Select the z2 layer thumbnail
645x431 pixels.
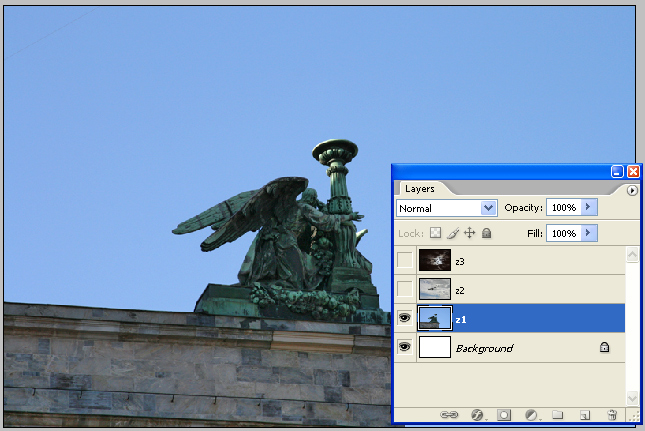[435, 289]
